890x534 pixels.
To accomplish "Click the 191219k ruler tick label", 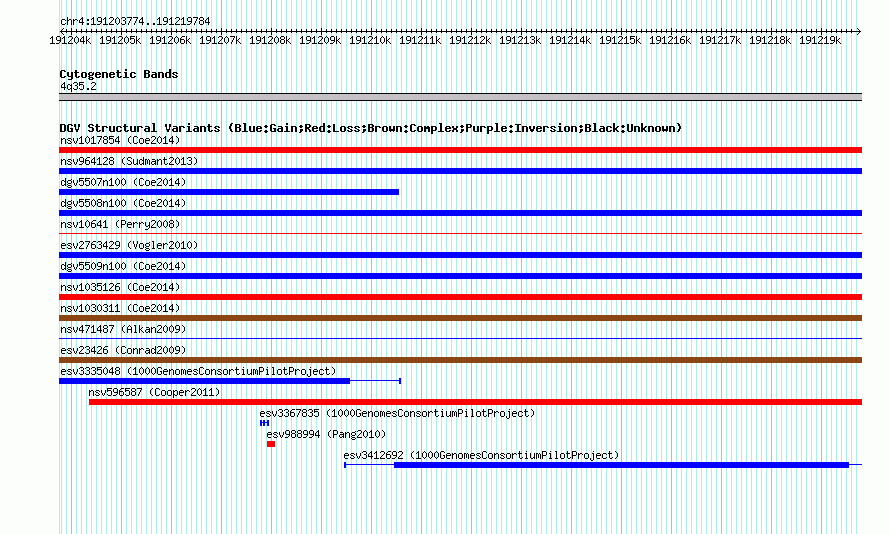I will (820, 40).
